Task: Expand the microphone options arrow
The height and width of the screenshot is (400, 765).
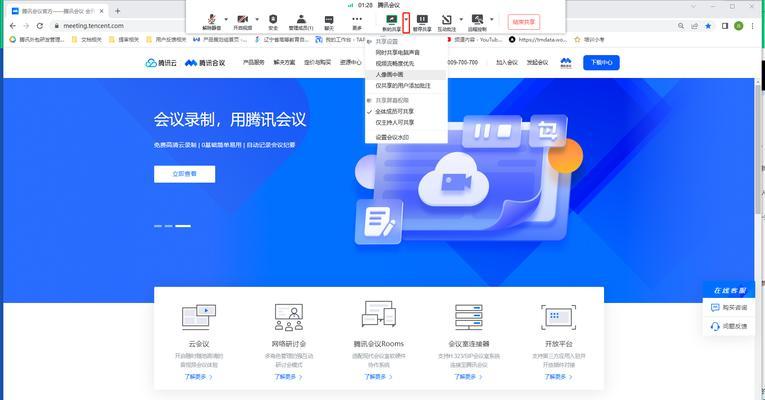Action: tap(226, 20)
